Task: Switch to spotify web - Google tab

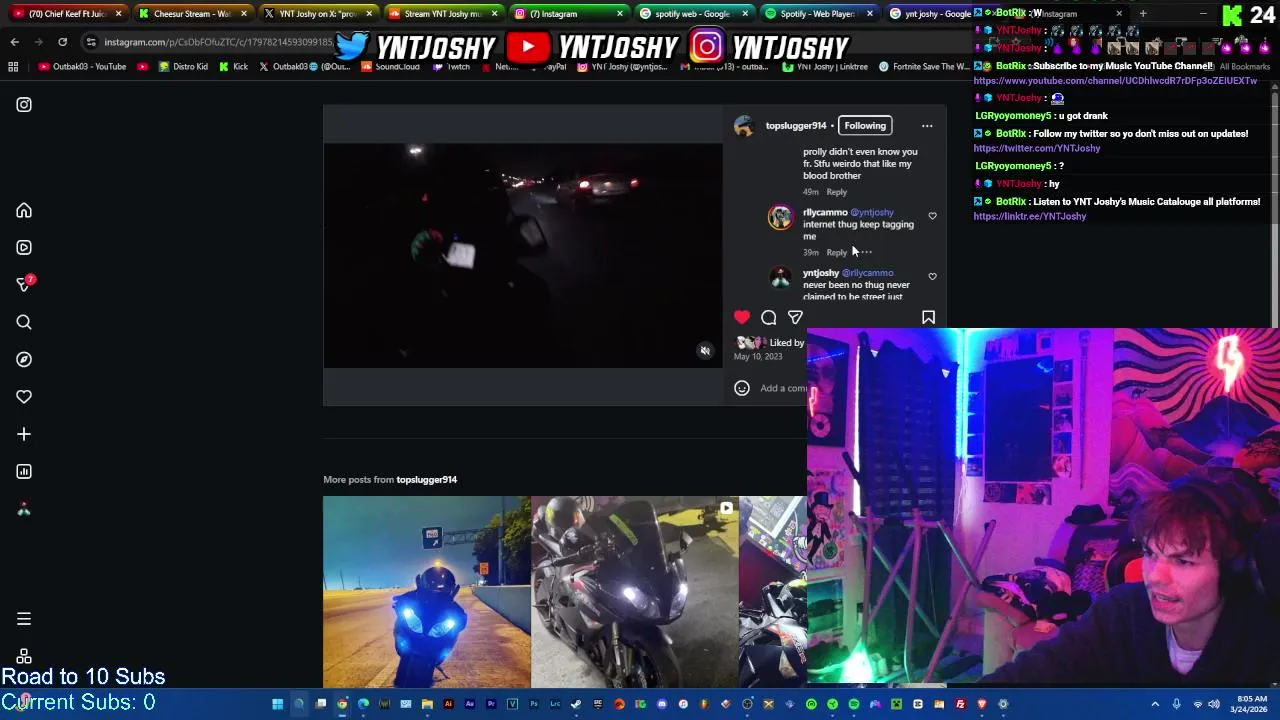Action: click(x=692, y=14)
